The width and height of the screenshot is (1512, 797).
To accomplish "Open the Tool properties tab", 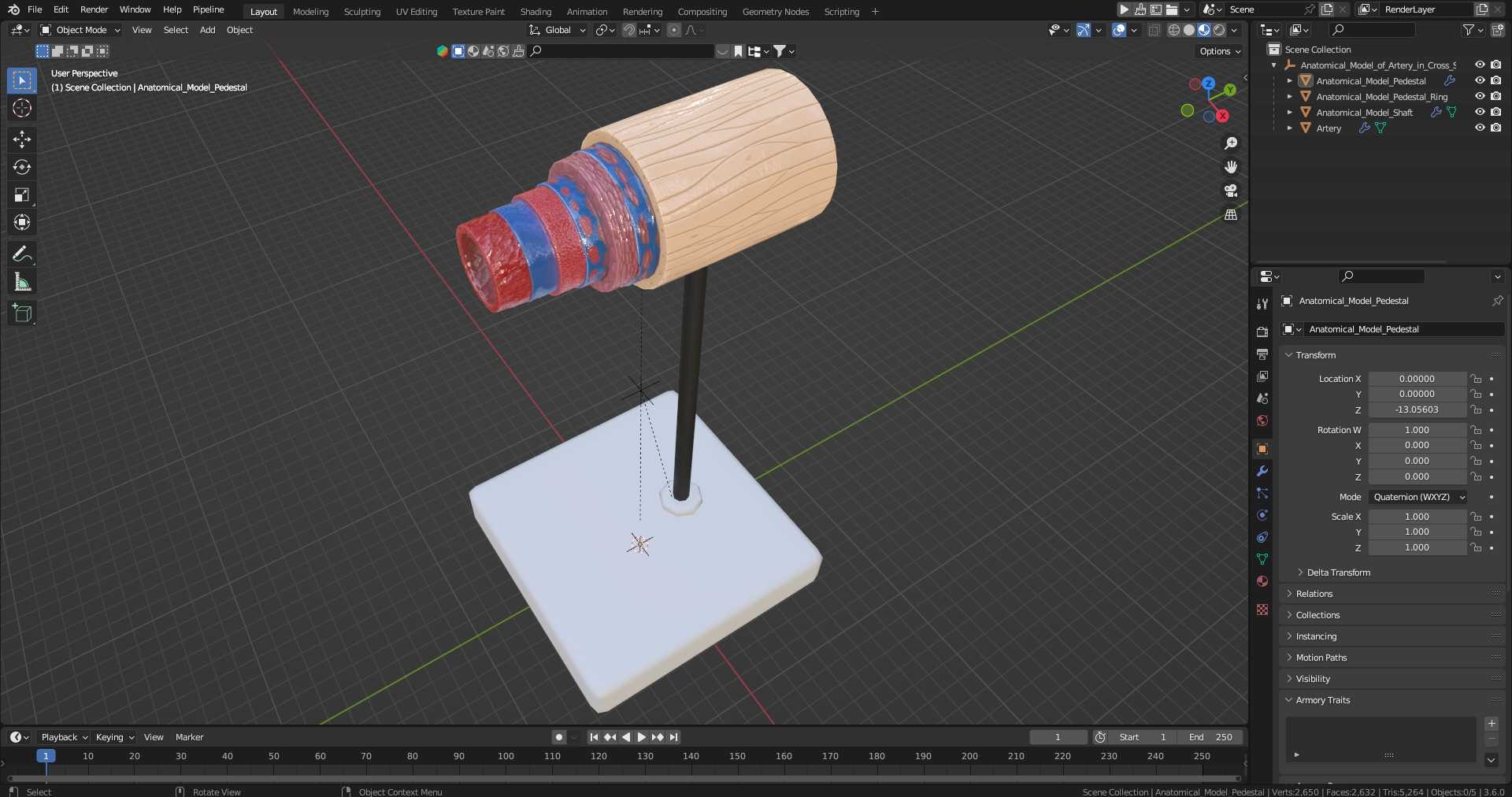I will (1262, 304).
